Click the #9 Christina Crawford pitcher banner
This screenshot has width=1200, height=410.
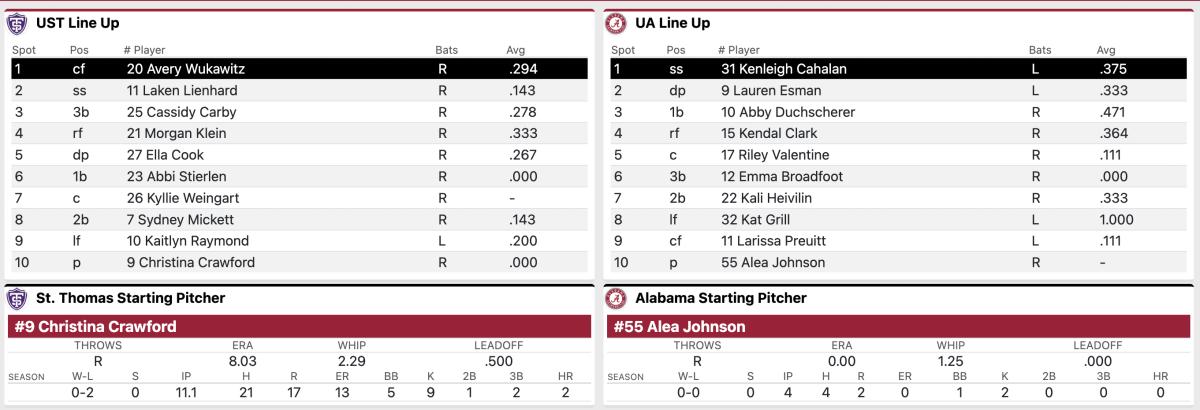299,327
